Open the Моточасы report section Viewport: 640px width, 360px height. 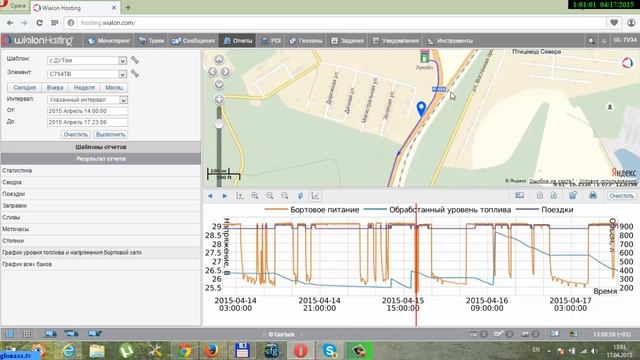tap(100, 229)
